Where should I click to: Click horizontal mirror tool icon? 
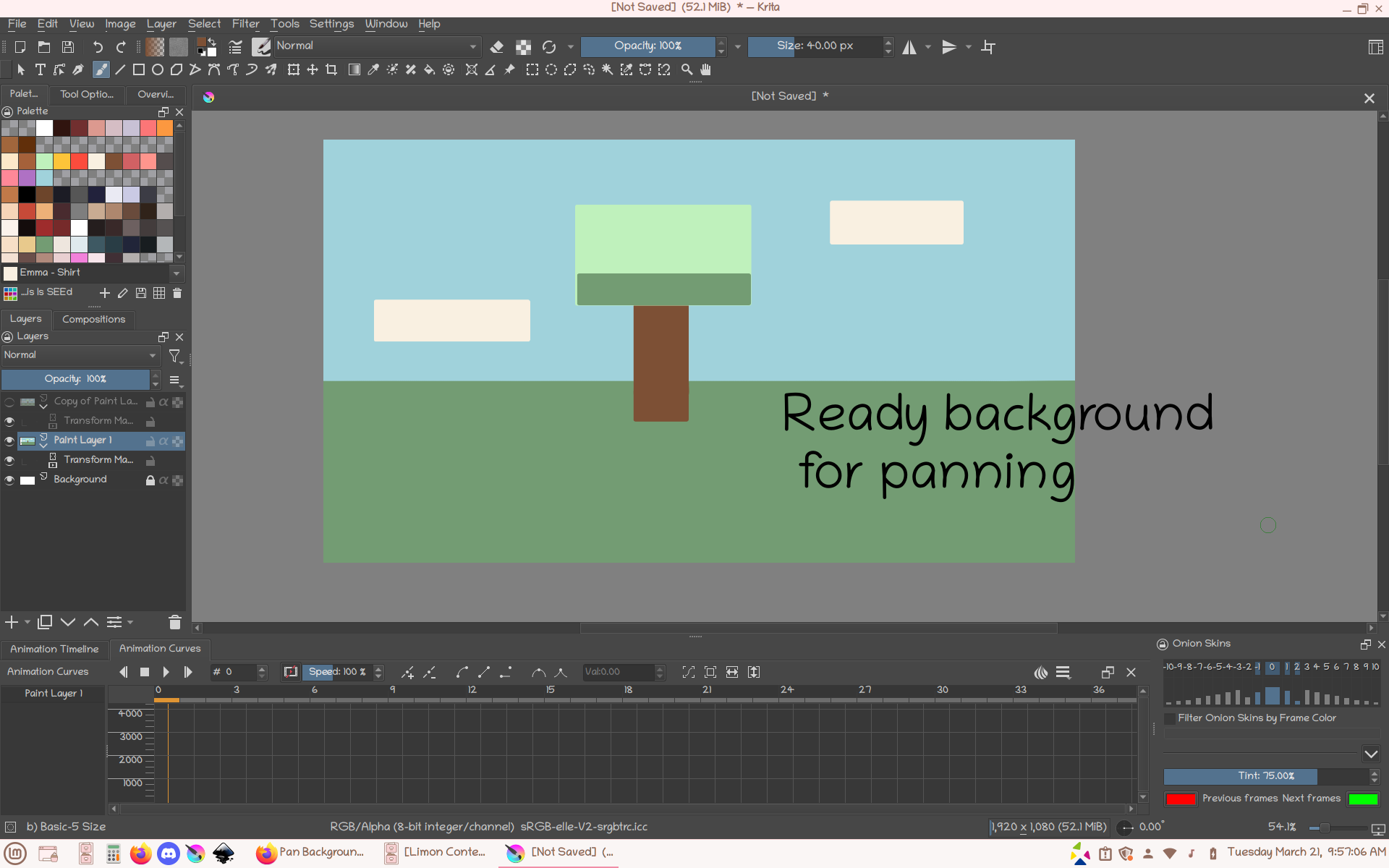click(x=909, y=47)
